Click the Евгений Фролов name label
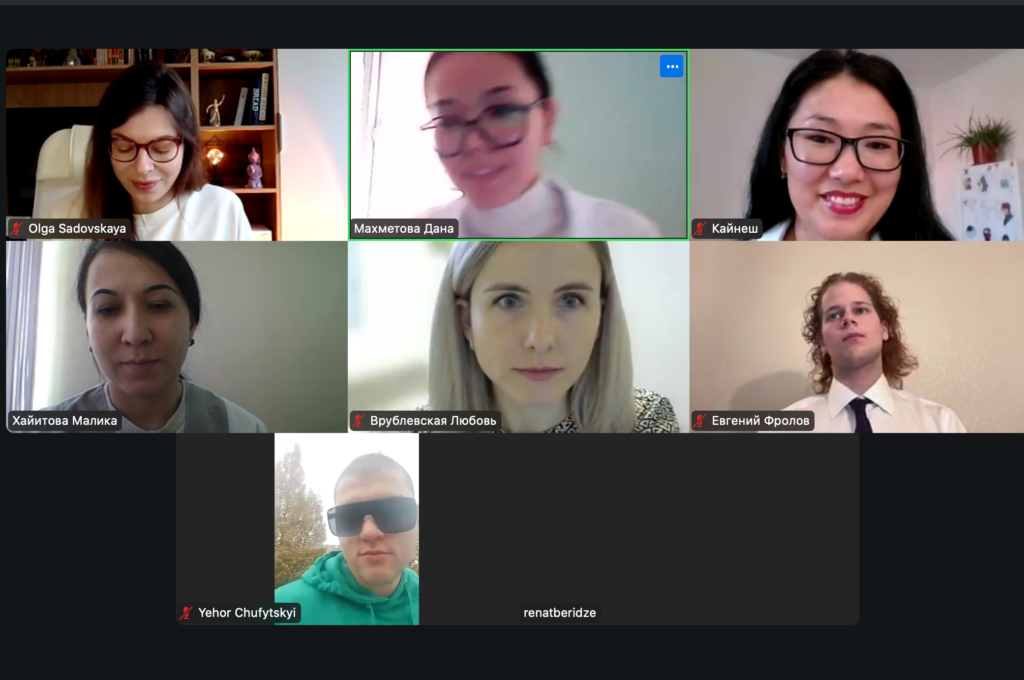This screenshot has width=1024, height=680. 760,421
